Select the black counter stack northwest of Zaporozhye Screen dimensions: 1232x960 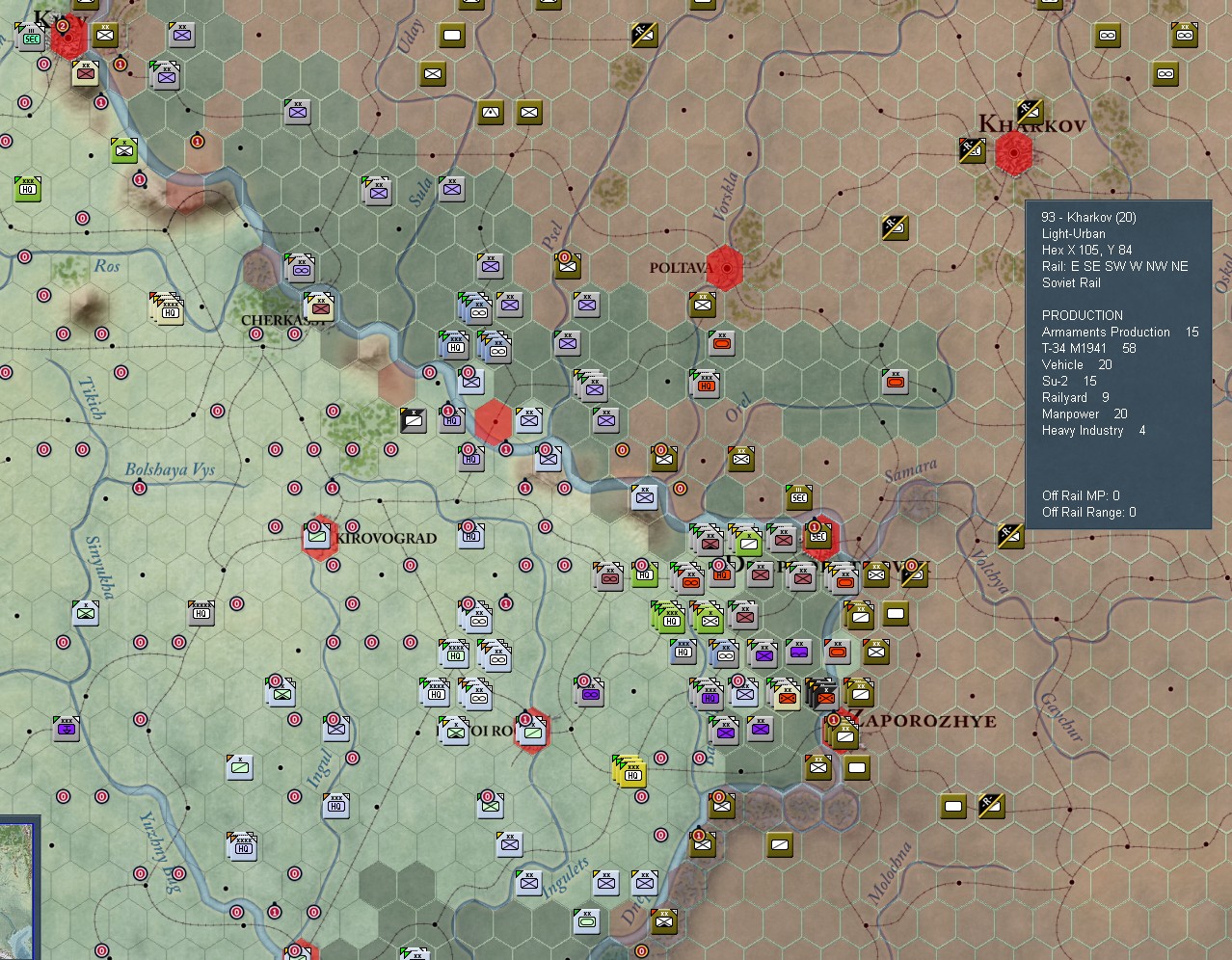coord(822,693)
